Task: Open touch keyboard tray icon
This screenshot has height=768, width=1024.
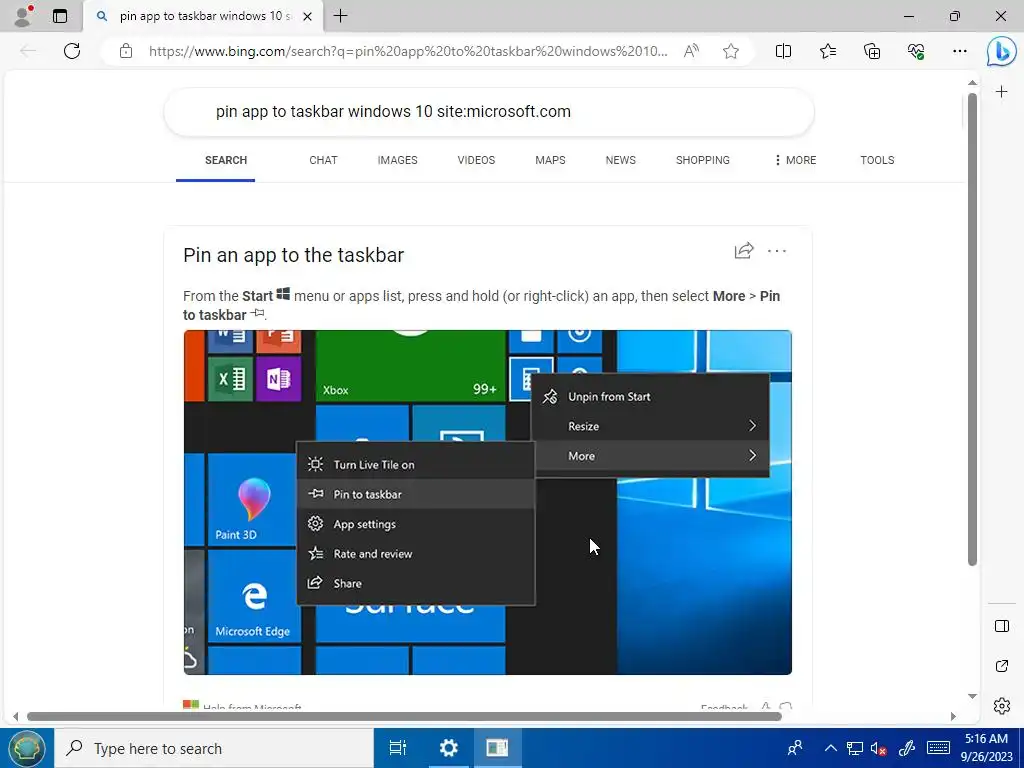Action: click(938, 748)
